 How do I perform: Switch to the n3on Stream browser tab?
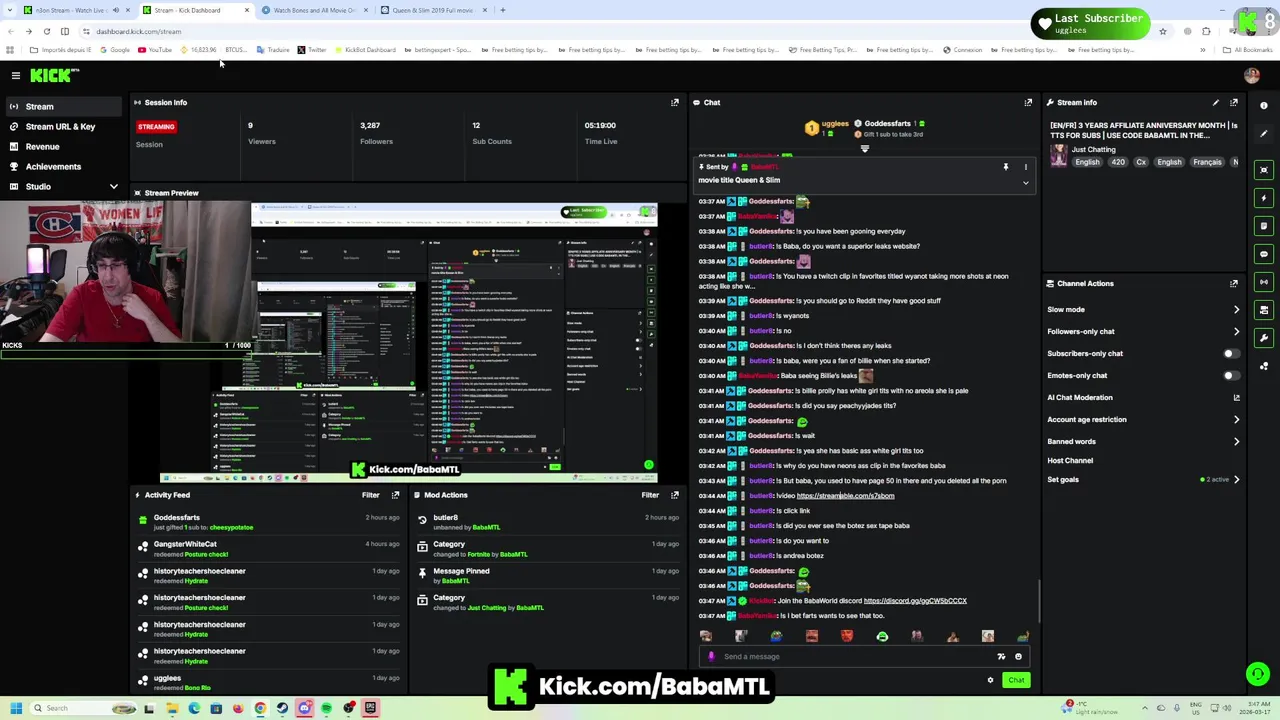click(75, 10)
